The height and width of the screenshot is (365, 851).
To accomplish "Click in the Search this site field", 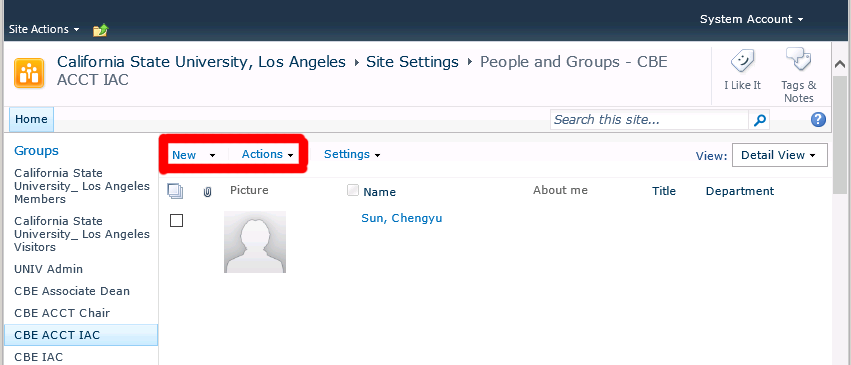I will 650,120.
